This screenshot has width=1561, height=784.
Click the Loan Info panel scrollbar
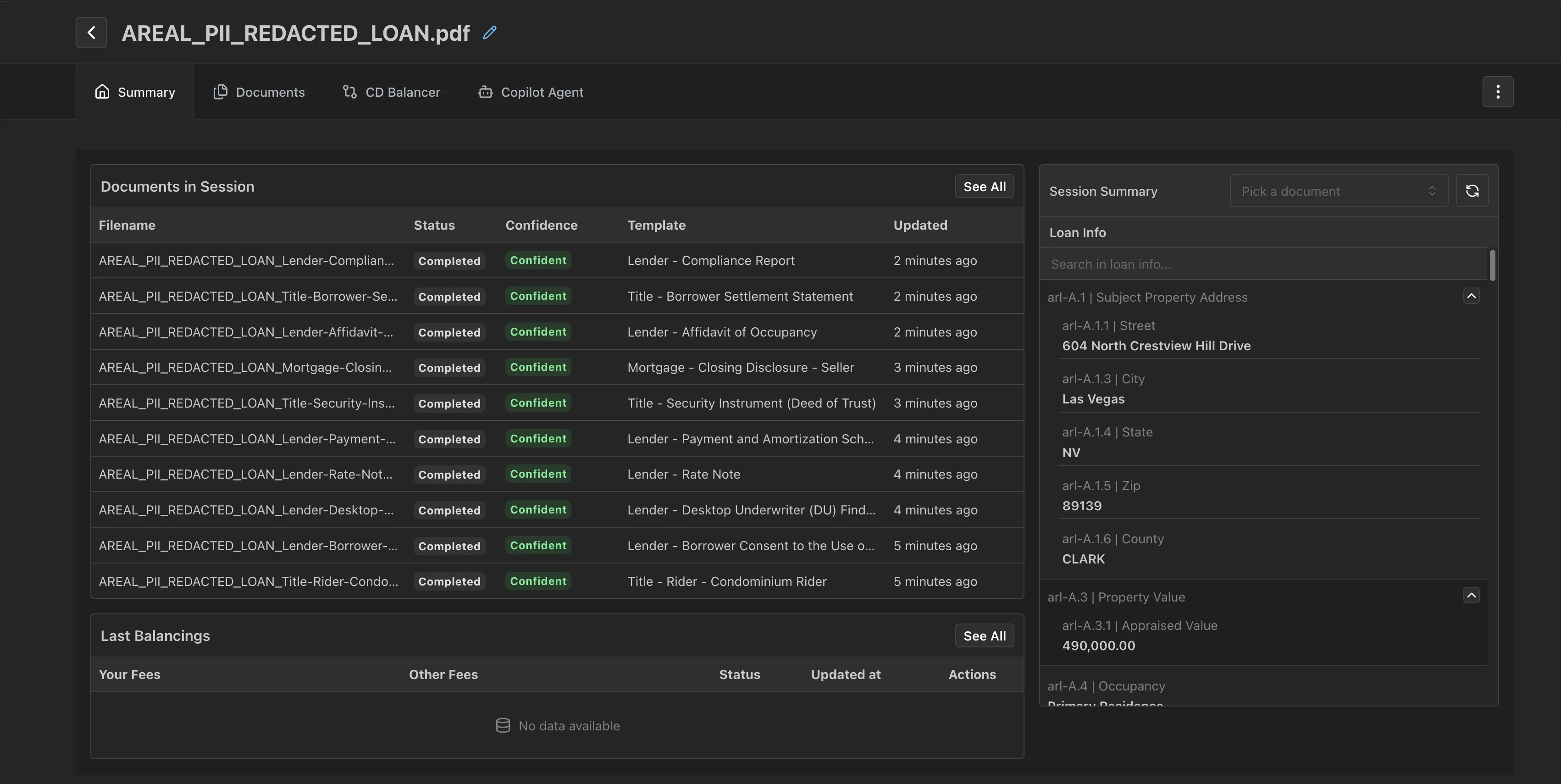point(1492,265)
